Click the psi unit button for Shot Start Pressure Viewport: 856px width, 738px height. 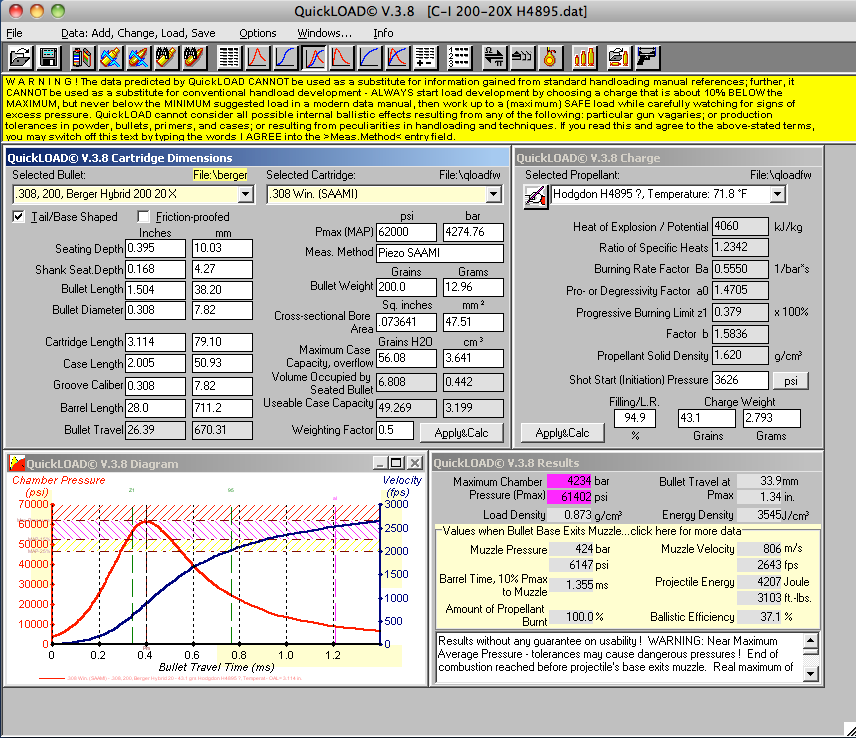coord(790,380)
